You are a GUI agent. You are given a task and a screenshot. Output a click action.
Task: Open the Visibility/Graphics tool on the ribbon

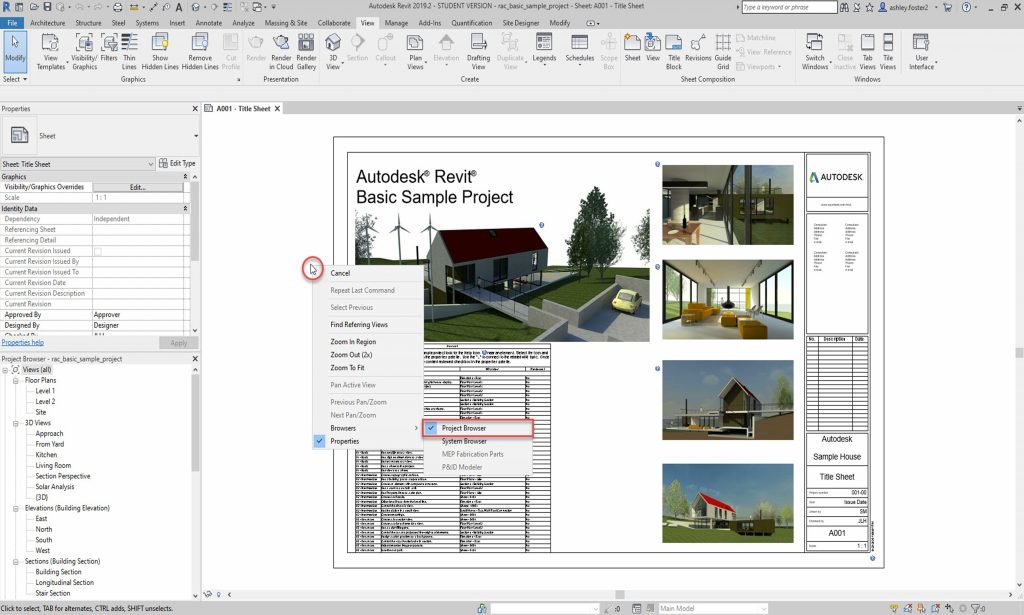coord(85,46)
